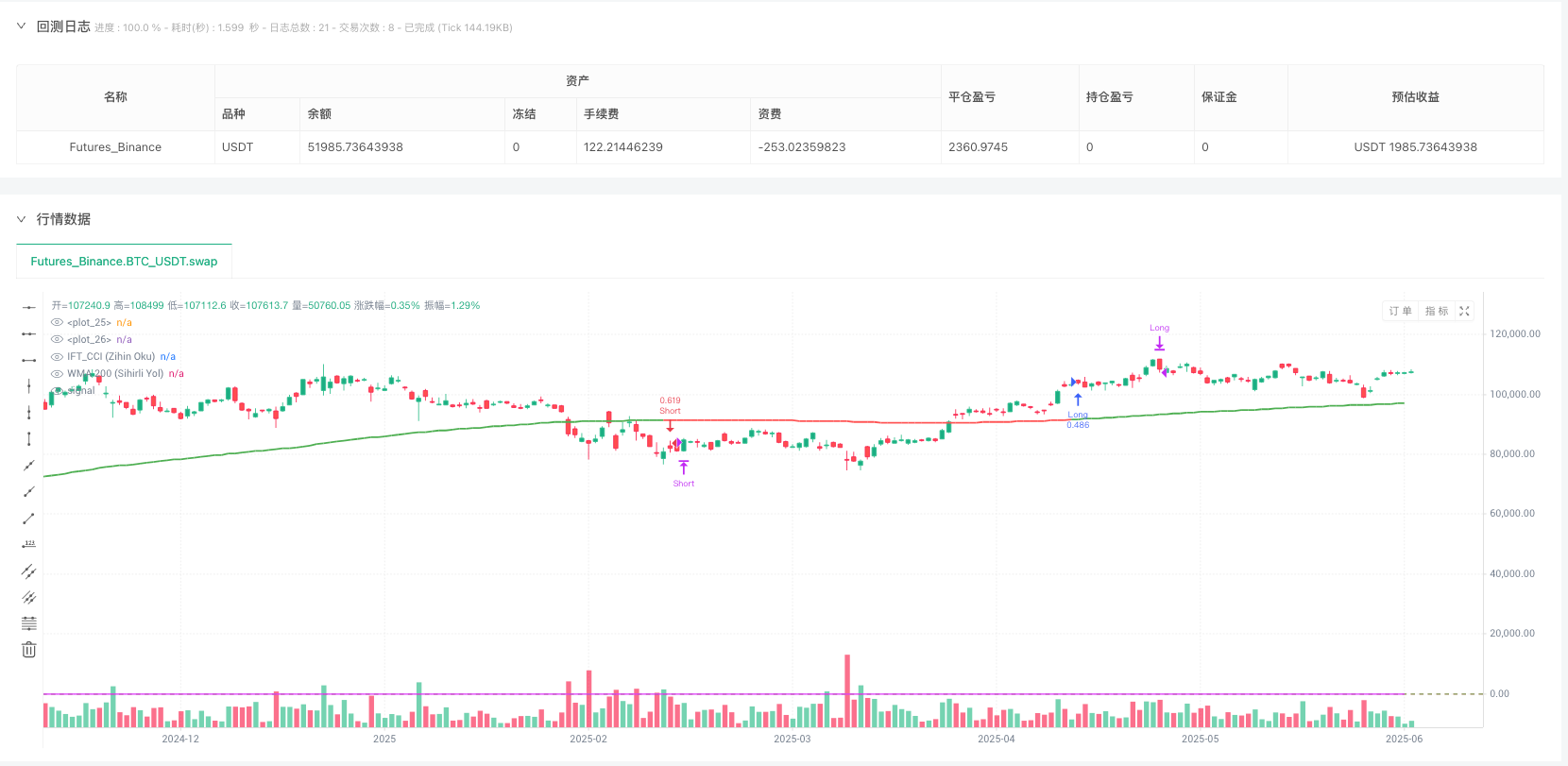Collapse the 回测日志 section
1568x766 pixels.
(x=22, y=26)
